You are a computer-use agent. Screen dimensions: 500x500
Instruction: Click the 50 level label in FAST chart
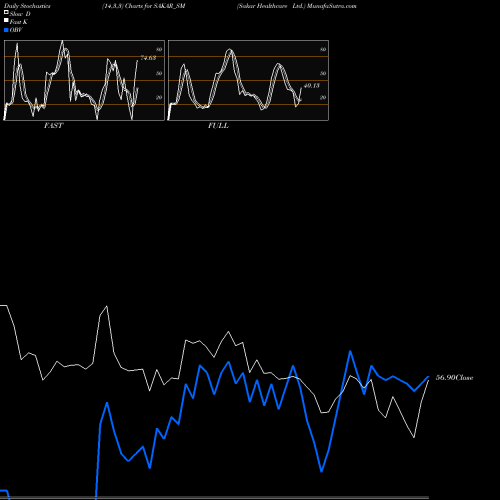coord(159,73)
